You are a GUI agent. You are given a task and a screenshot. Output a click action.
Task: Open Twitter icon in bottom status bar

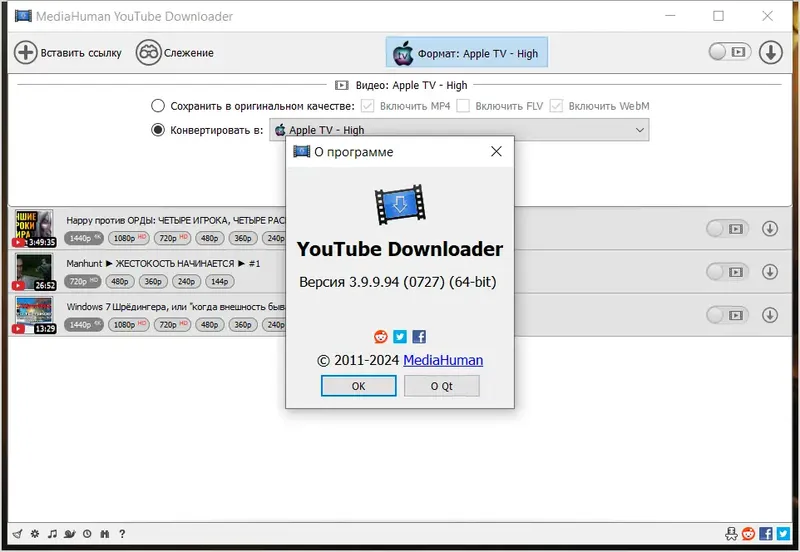783,534
